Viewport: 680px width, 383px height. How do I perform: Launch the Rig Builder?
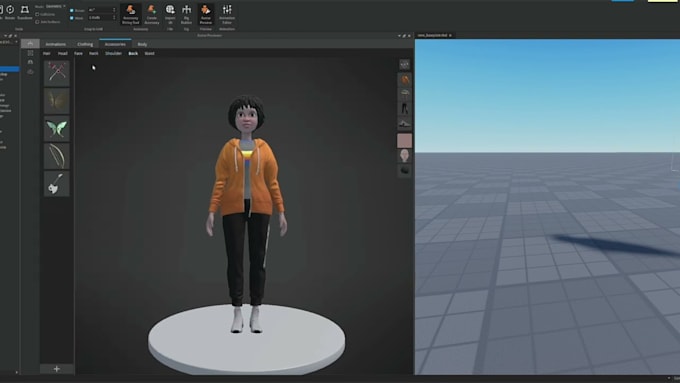tap(186, 14)
